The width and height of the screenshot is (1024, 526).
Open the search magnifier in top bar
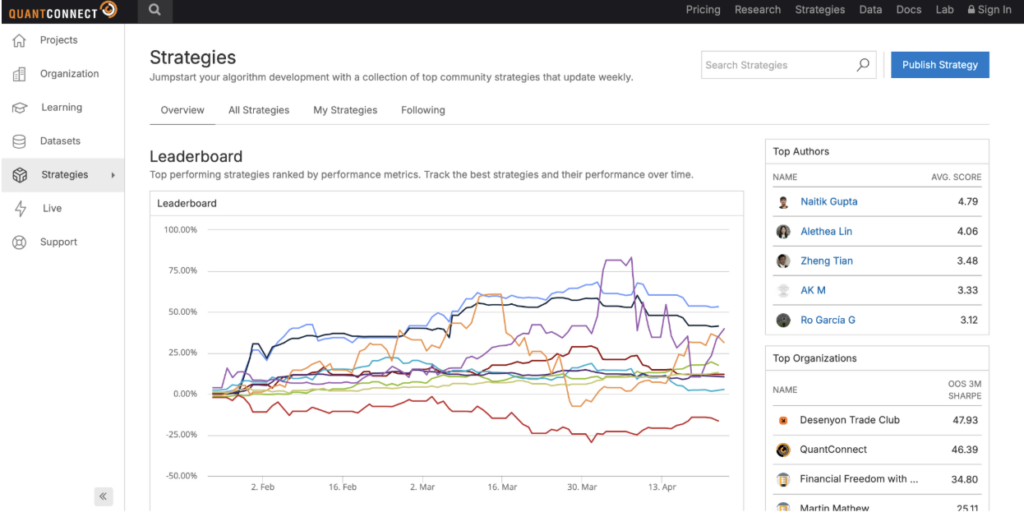[154, 10]
